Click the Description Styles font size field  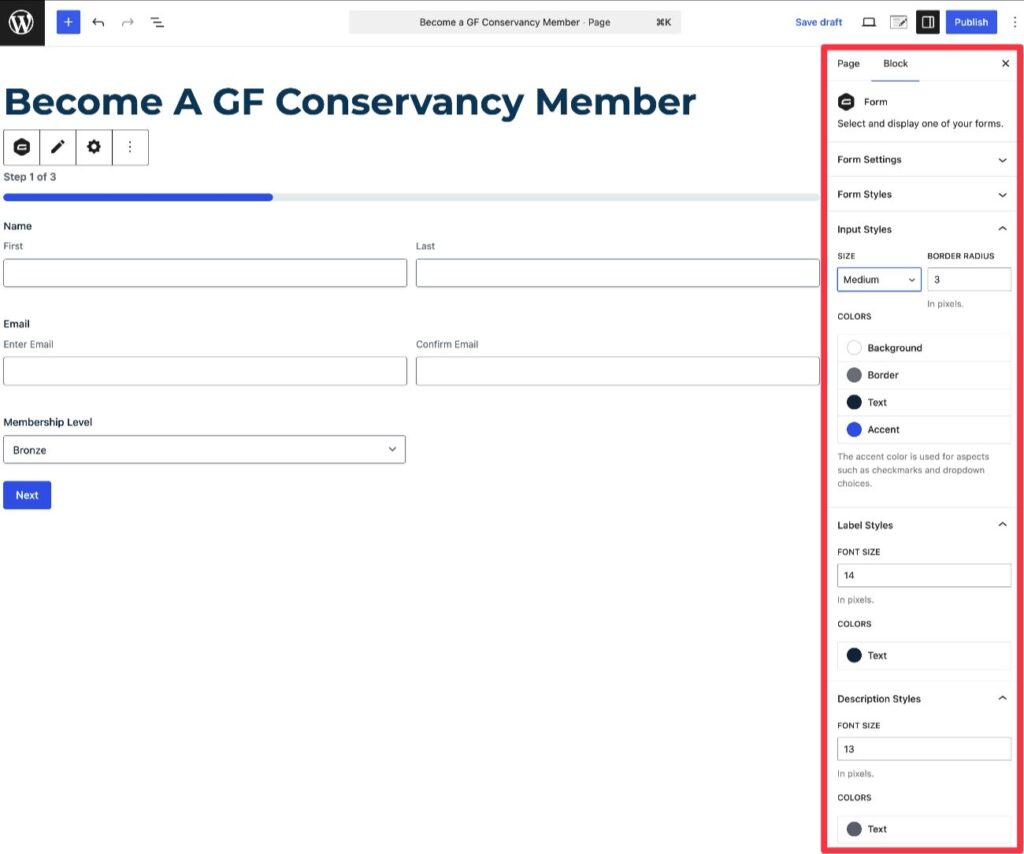click(x=924, y=749)
